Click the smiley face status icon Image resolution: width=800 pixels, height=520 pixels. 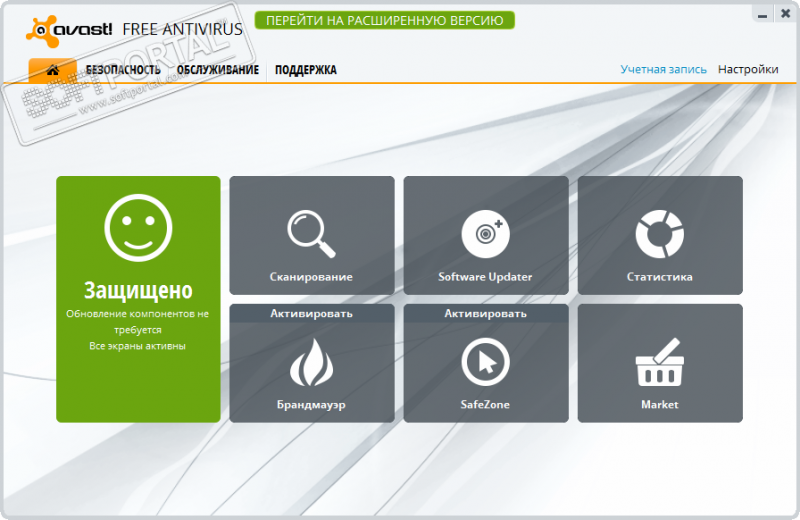click(x=138, y=228)
